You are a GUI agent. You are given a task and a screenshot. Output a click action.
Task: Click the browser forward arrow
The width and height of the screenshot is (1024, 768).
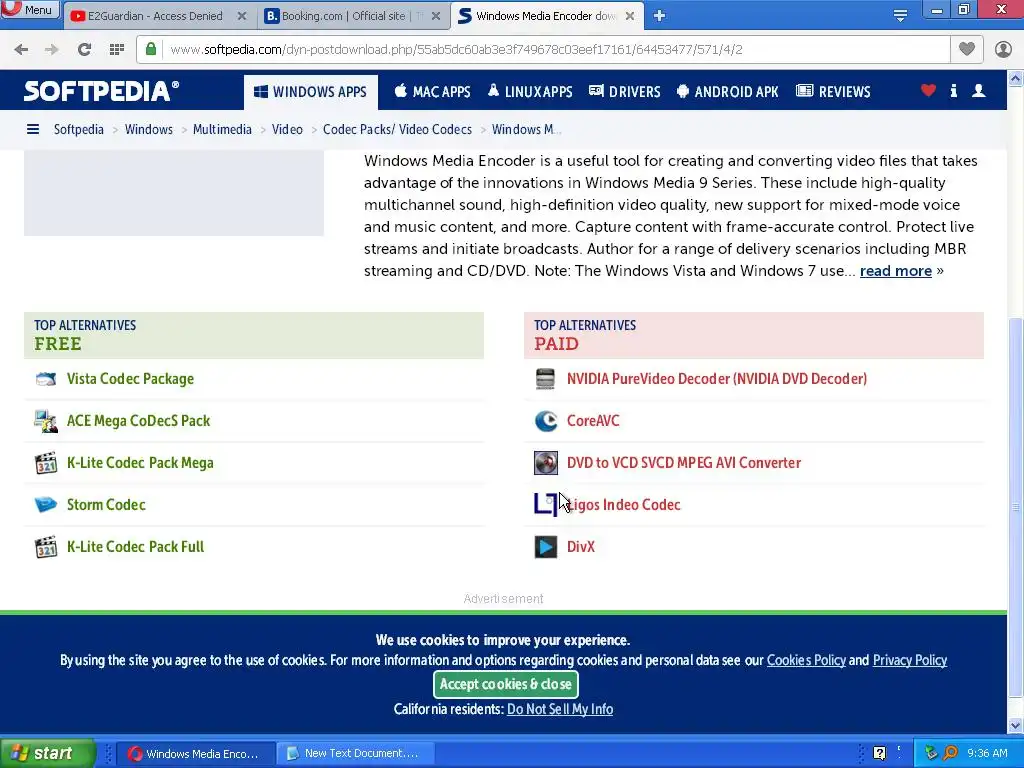click(x=52, y=50)
